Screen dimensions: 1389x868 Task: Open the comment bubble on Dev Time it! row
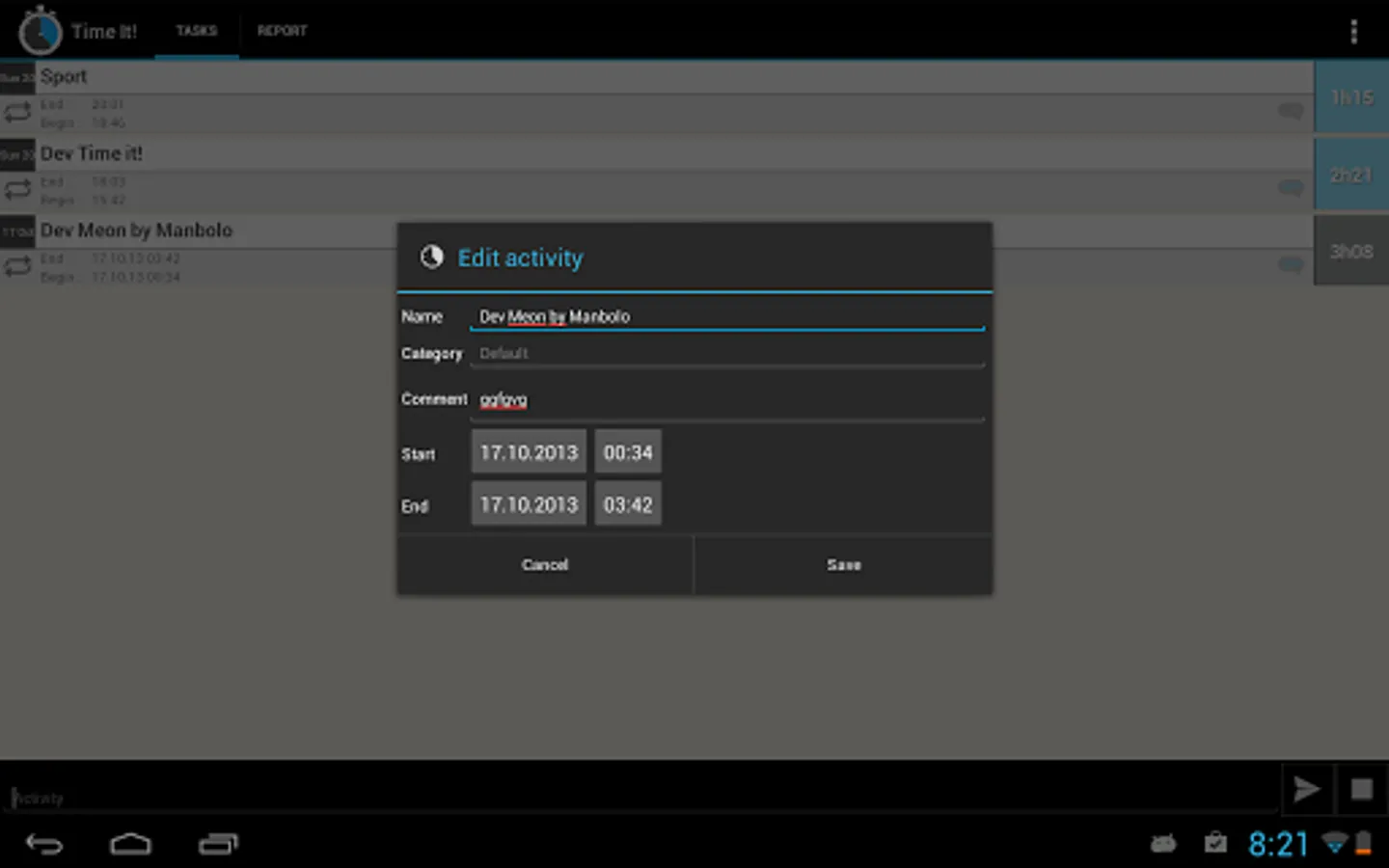click(1291, 187)
